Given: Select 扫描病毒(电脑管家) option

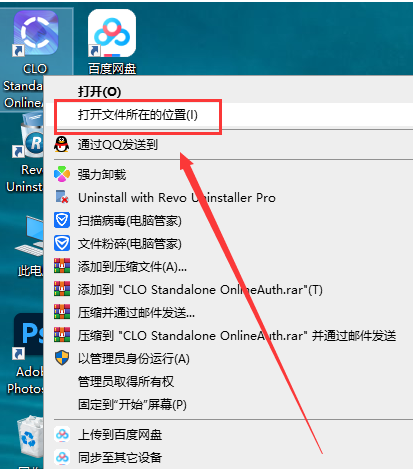Looking at the screenshot, I should (x=130, y=220).
